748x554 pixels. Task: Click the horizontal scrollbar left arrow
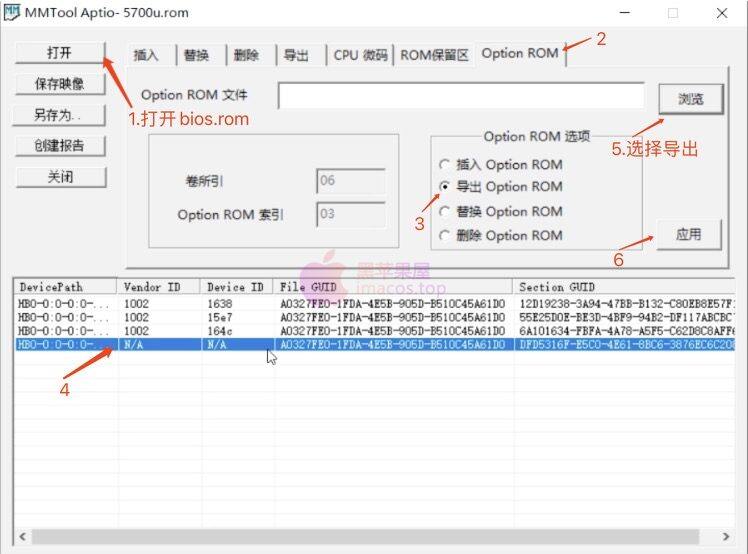(23, 536)
